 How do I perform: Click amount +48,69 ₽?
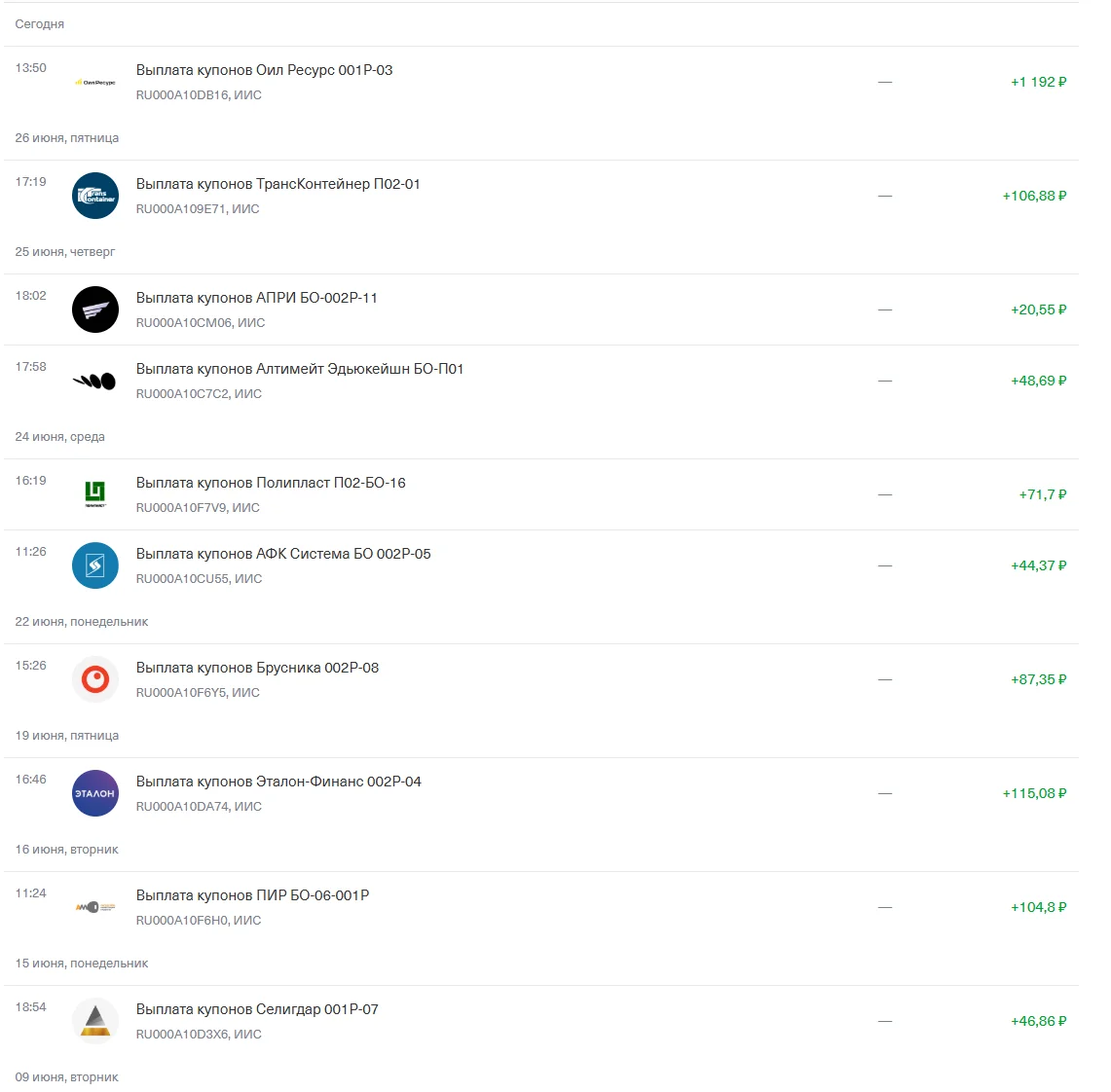(x=1038, y=381)
